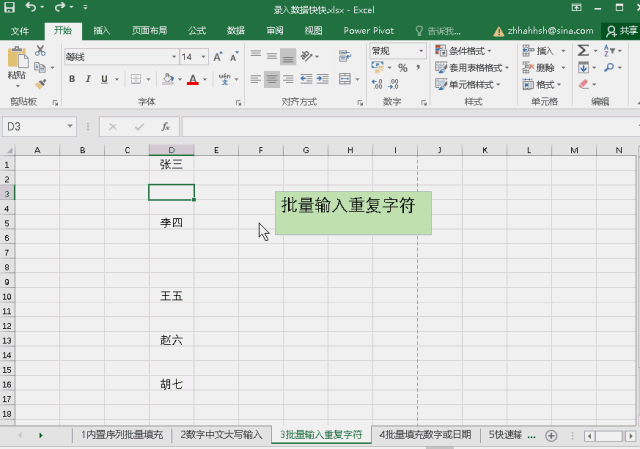
Task: Click the insert function fx icon
Action: 164,127
